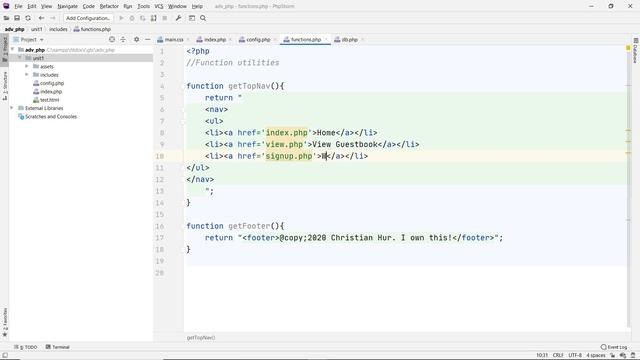640x360 pixels.
Task: Click the Project Structure window icon
Action: coord(192,18)
